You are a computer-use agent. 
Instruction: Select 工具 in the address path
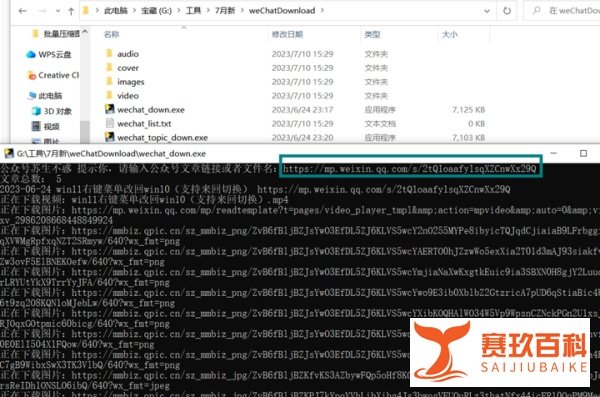pyautogui.click(x=193, y=10)
